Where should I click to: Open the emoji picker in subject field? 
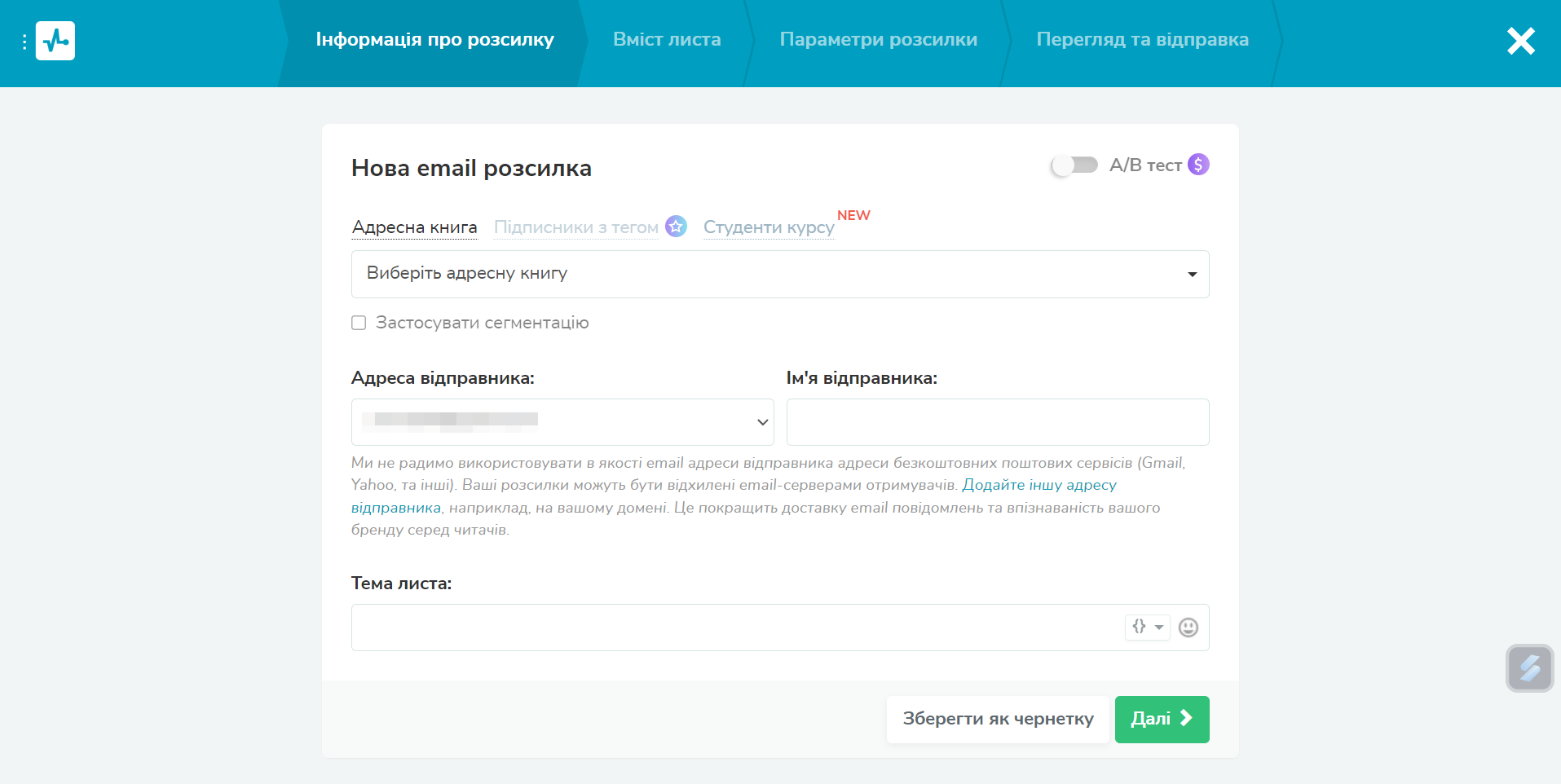pyautogui.click(x=1188, y=628)
